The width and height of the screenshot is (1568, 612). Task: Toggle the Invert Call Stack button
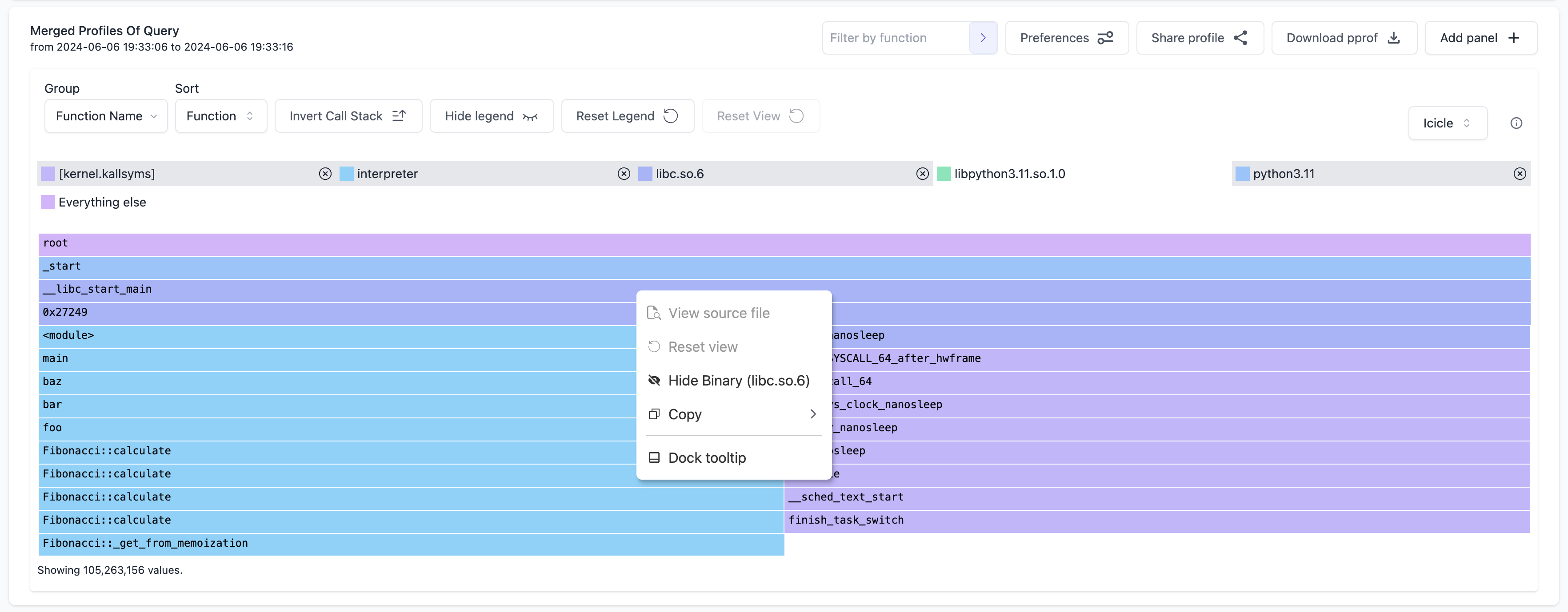pyautogui.click(x=348, y=115)
